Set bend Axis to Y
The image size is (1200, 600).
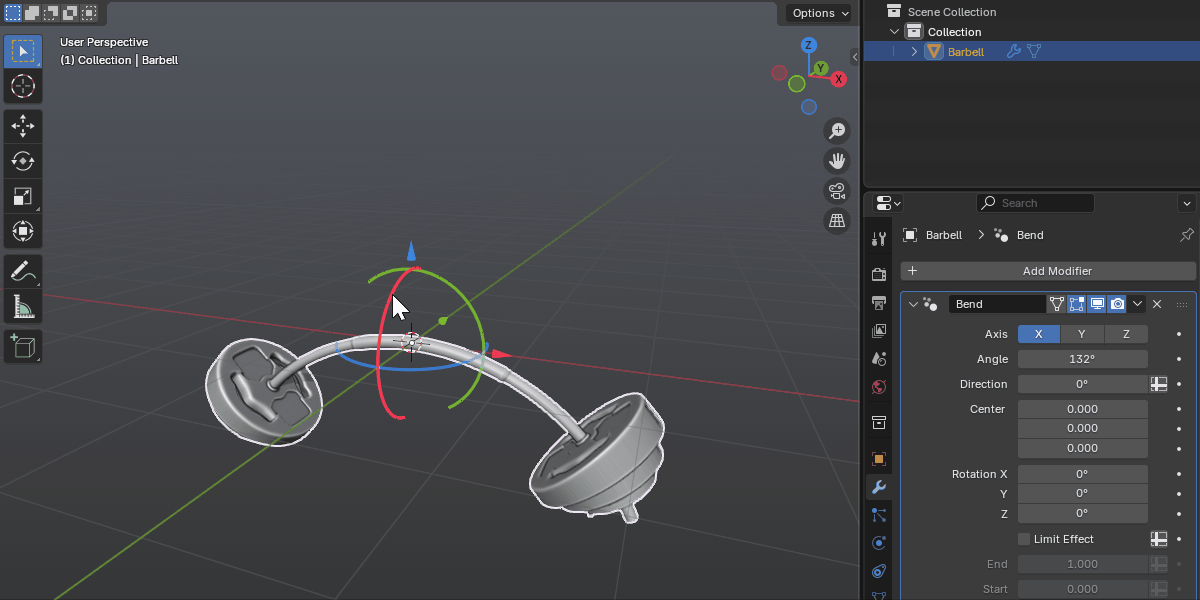[x=1082, y=334]
